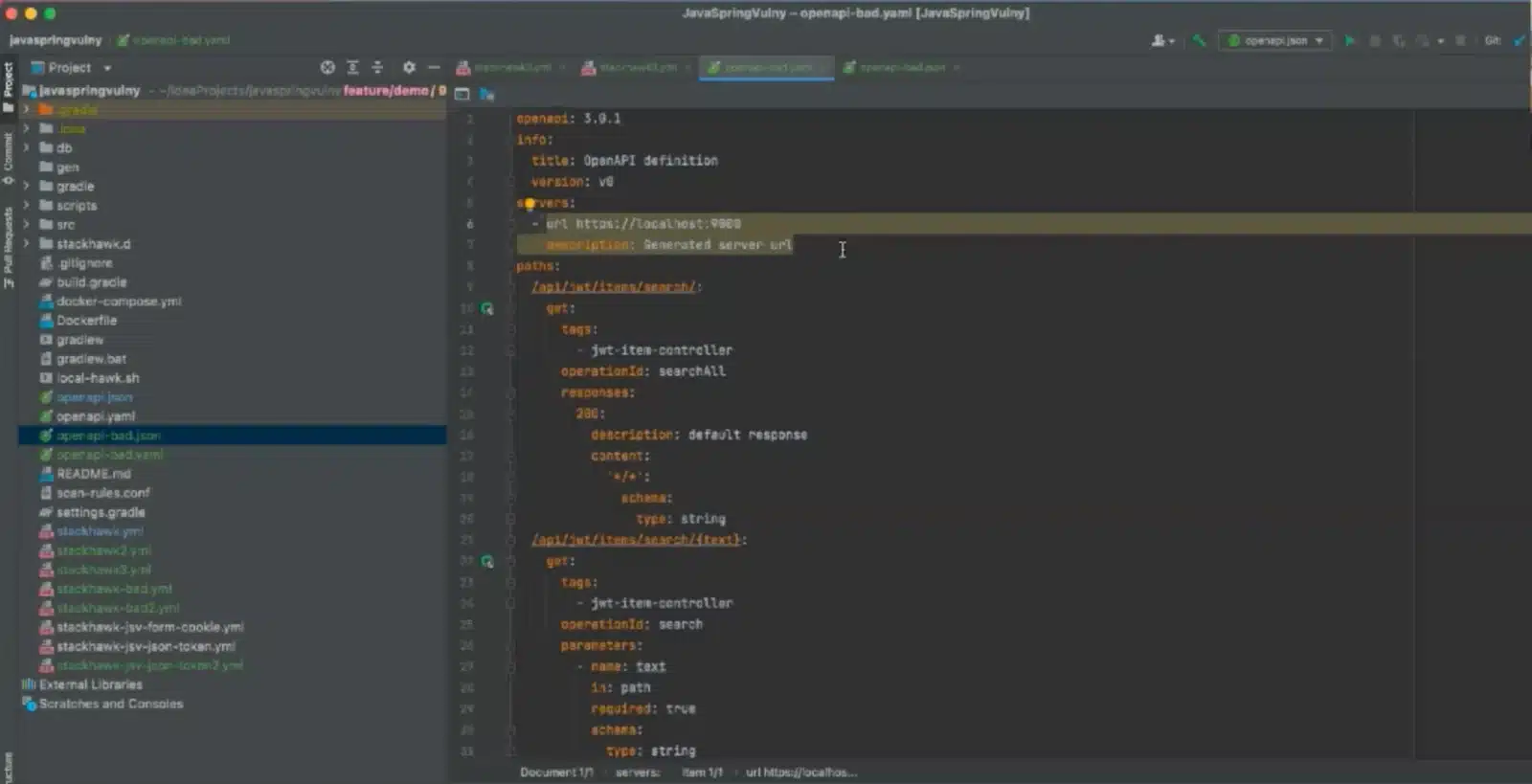Hide the Project panel with minus icon
This screenshot has width=1532, height=784.
click(434, 68)
